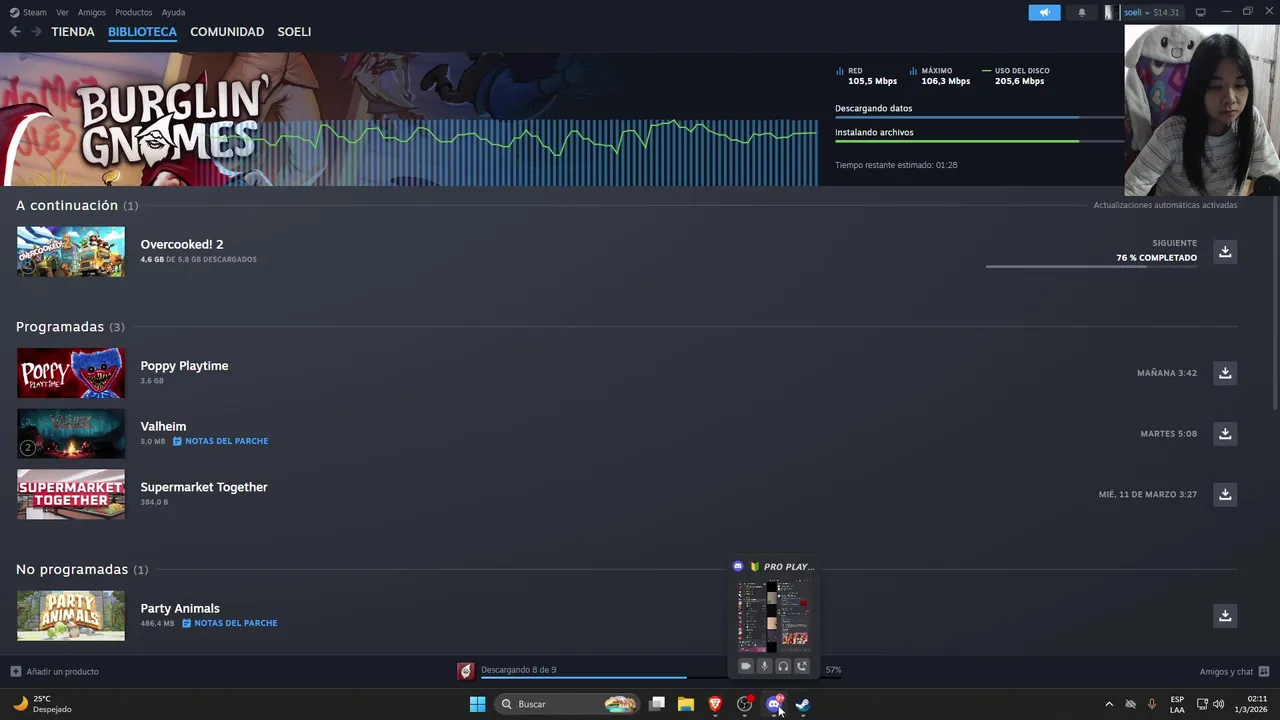Click 'MARTES 5:08' schedule for Valheim
Viewport: 1280px width, 720px height.
click(1168, 434)
